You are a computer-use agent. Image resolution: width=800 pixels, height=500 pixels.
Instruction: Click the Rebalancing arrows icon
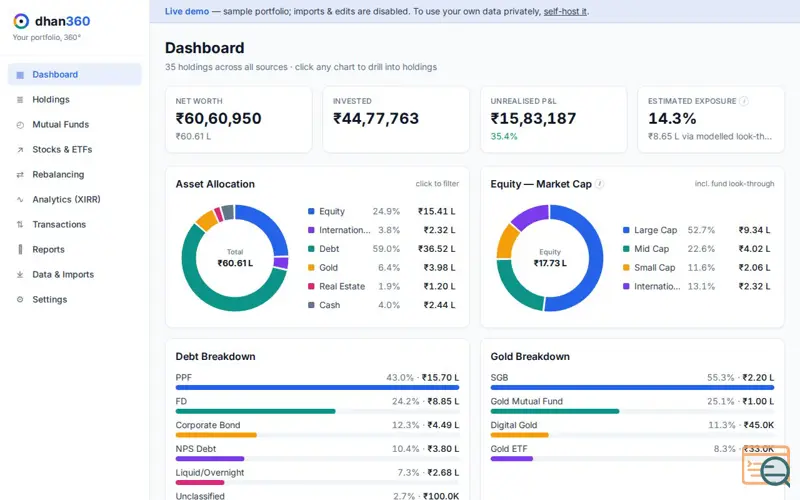pos(20,175)
